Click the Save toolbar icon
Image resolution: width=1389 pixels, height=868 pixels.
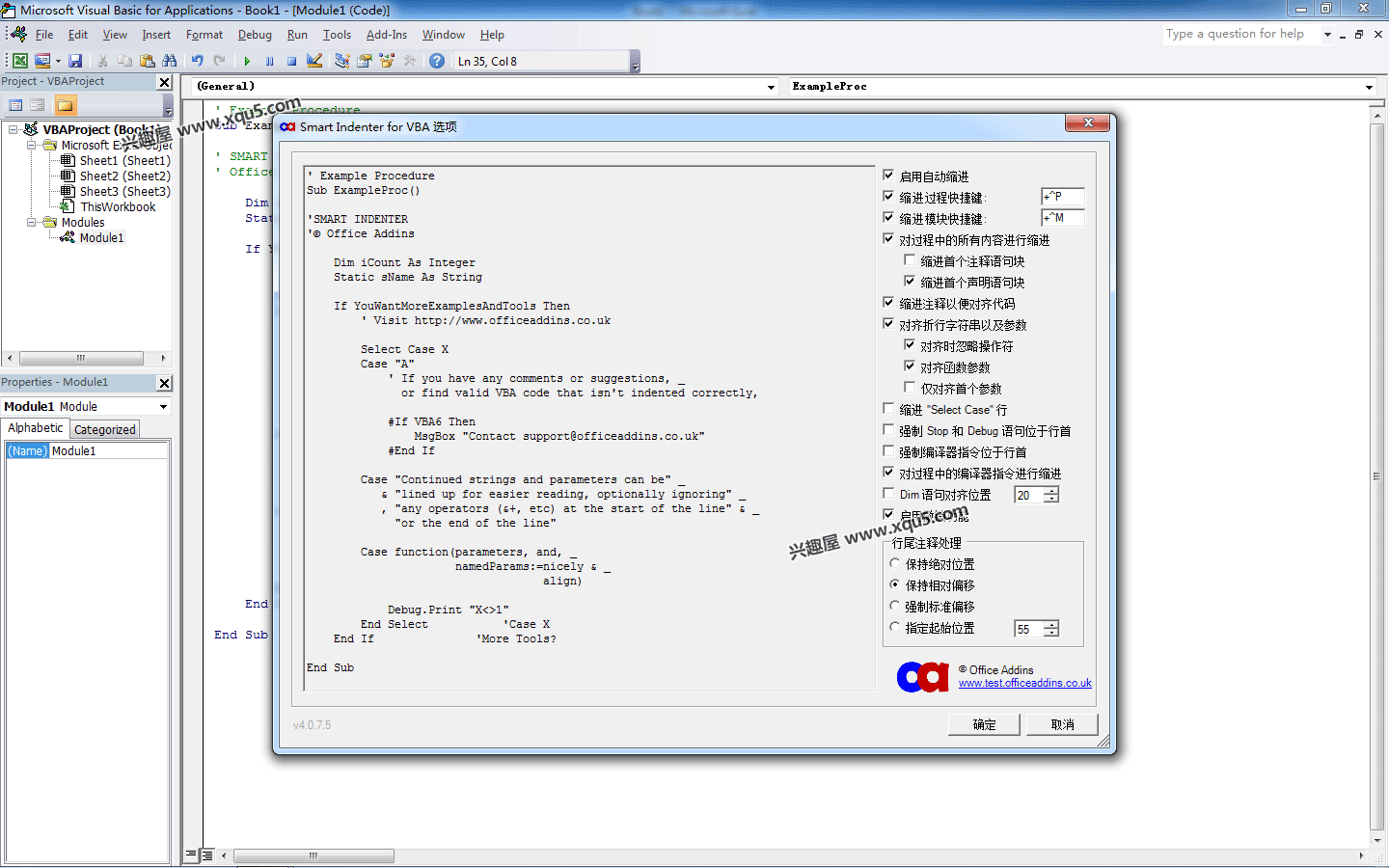pos(75,61)
